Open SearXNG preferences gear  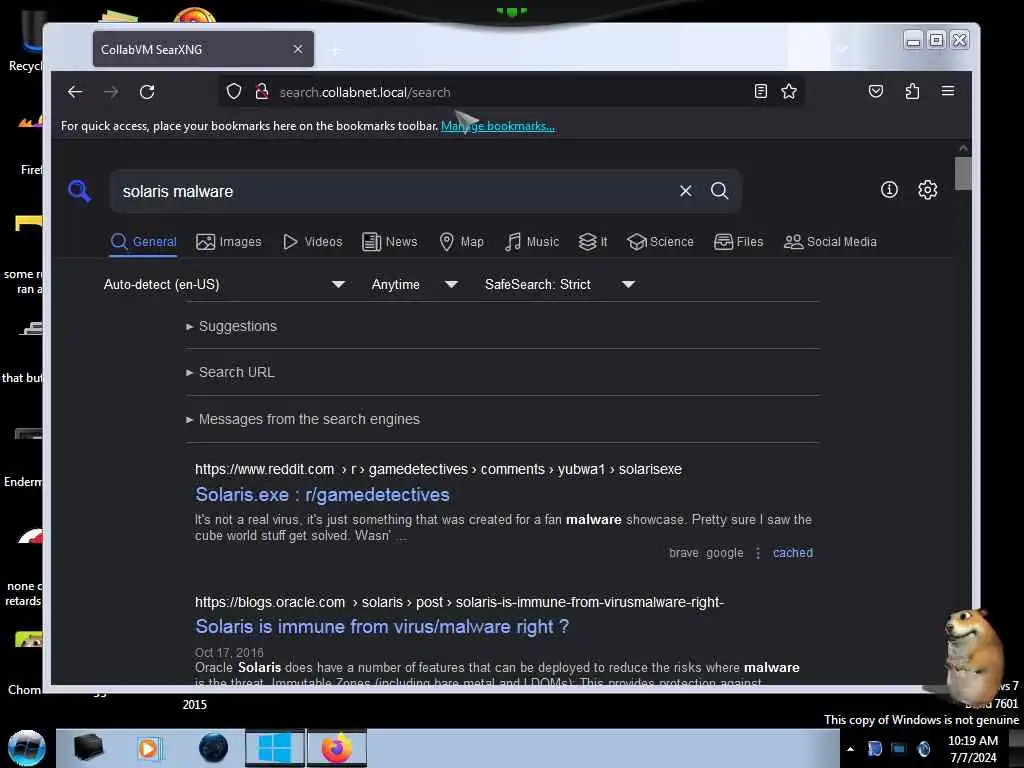pos(927,190)
